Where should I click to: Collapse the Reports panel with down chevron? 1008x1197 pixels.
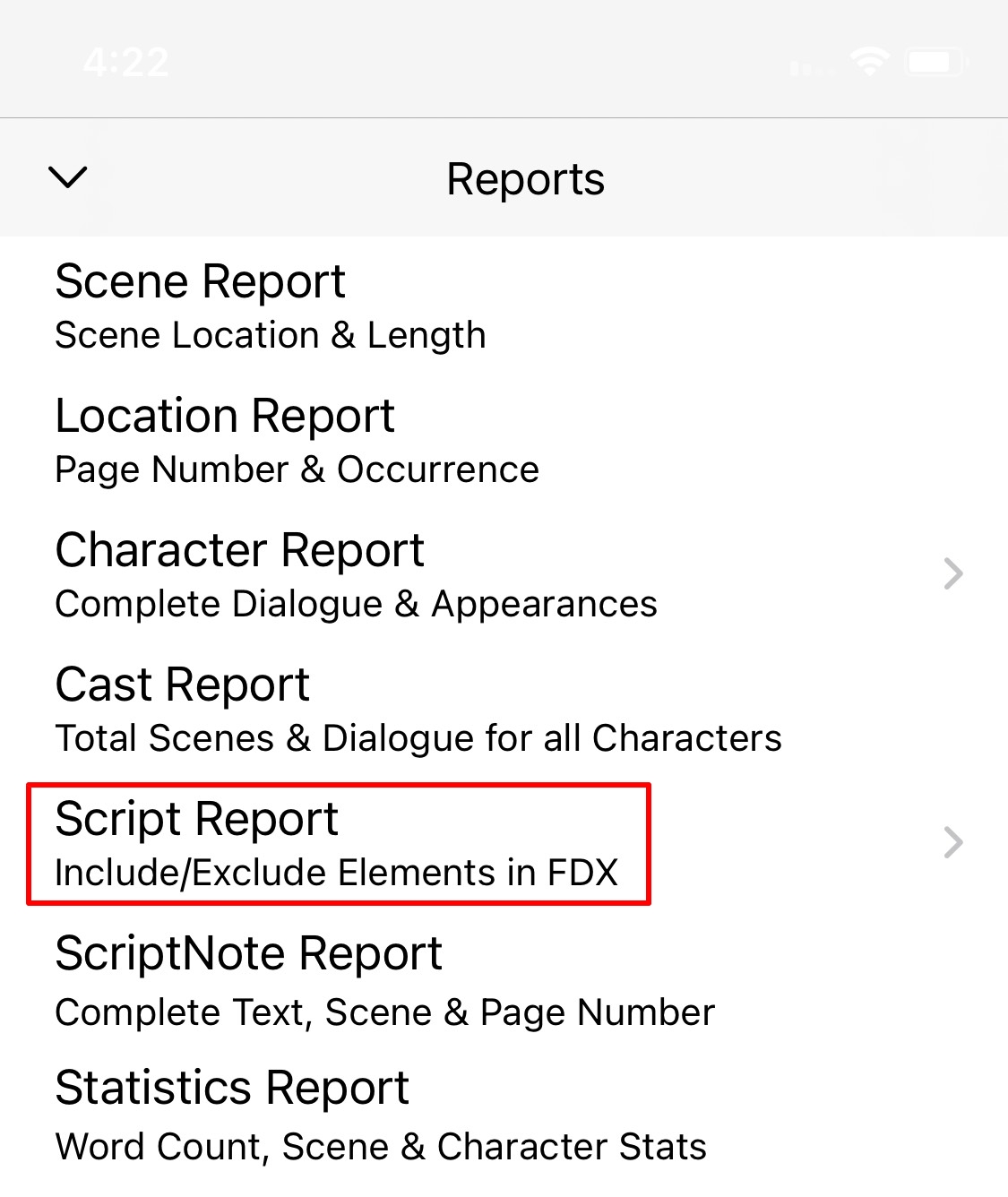pyautogui.click(x=68, y=177)
